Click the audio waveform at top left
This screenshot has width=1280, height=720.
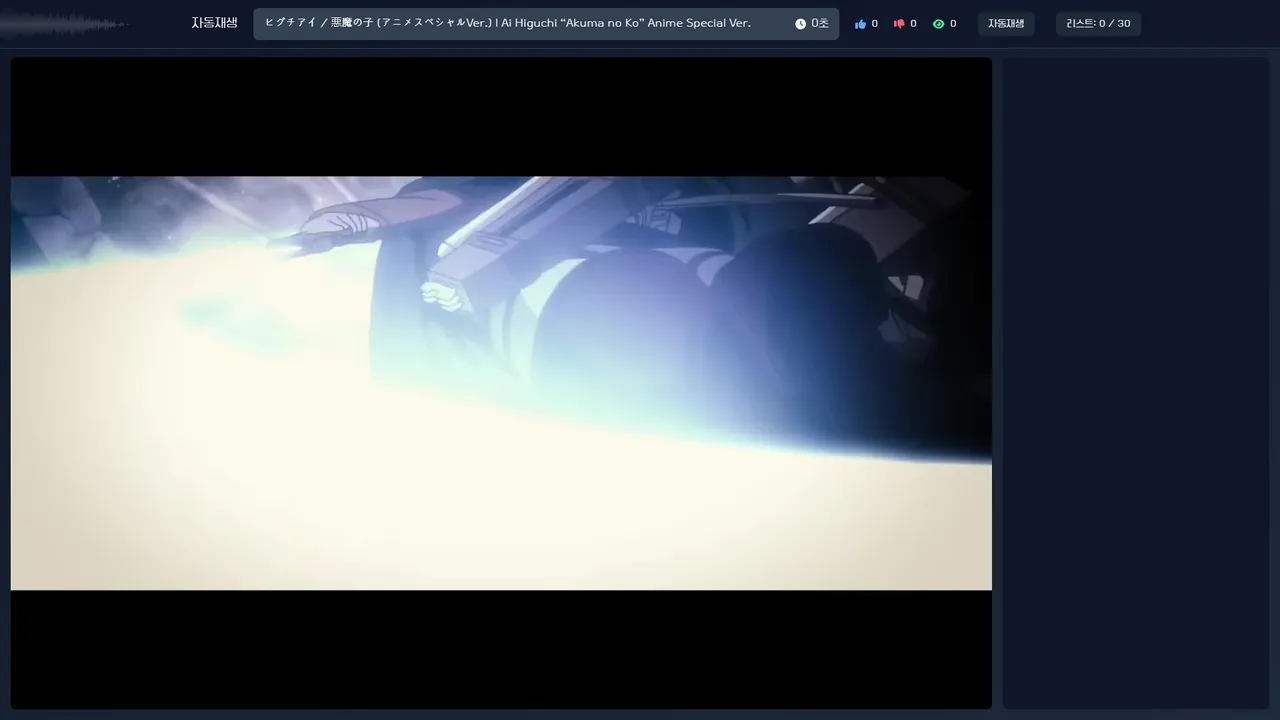click(65, 24)
